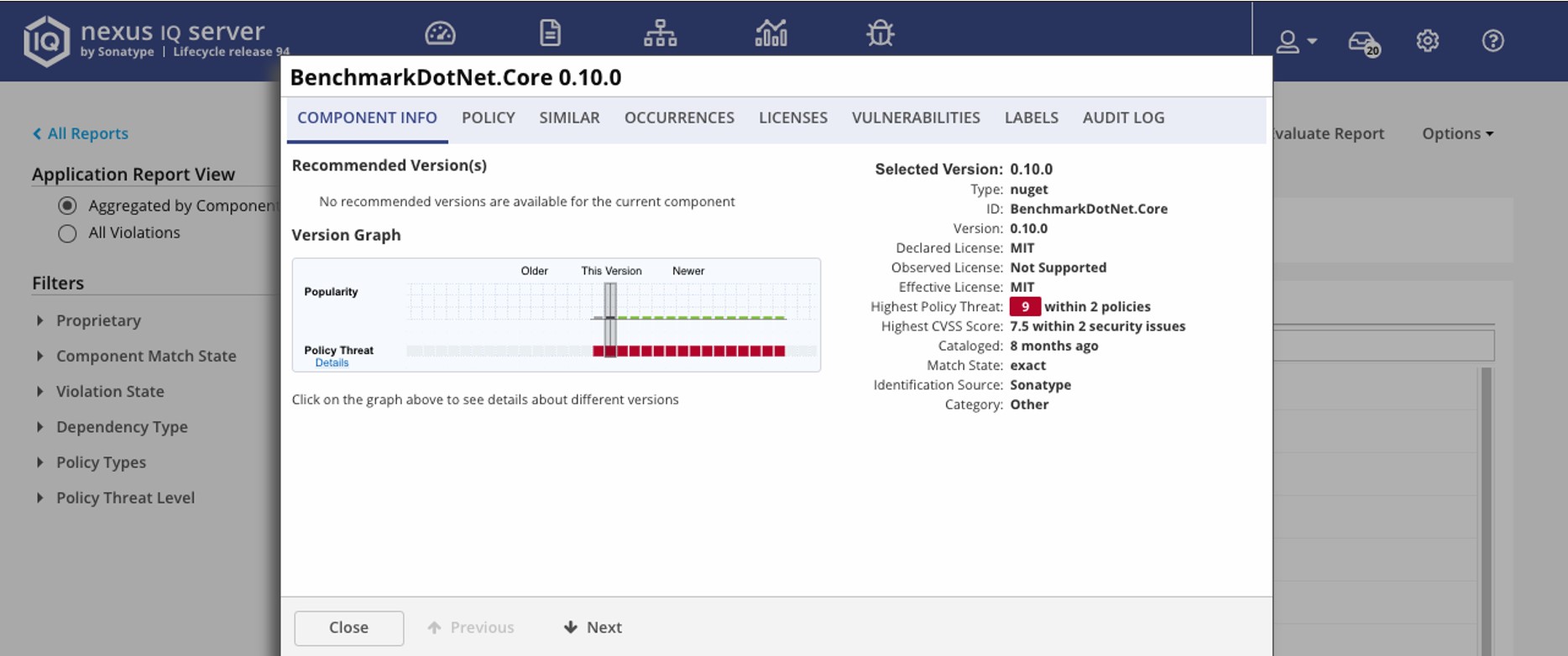Click the 'nuget' type value
Viewport: 1568px width, 656px height.
click(x=1028, y=190)
